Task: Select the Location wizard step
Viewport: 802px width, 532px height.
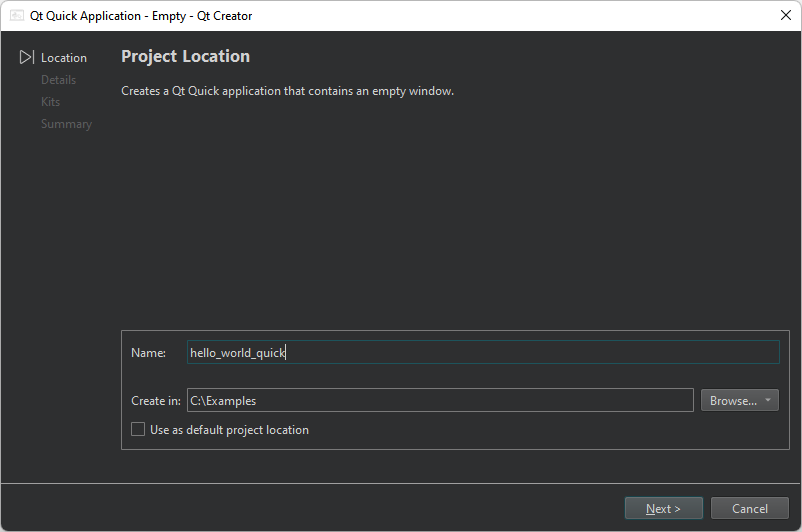Action: pos(64,58)
